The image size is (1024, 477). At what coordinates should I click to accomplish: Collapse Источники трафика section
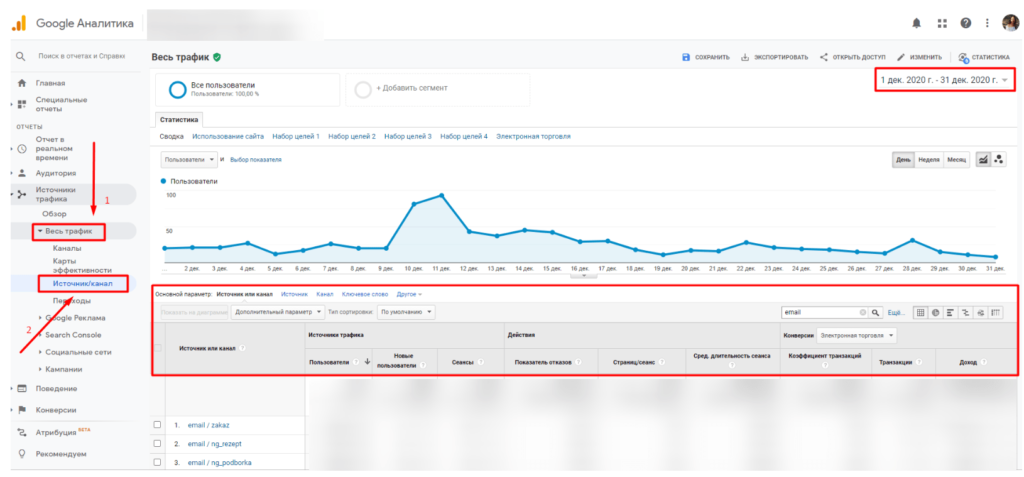tap(56, 194)
